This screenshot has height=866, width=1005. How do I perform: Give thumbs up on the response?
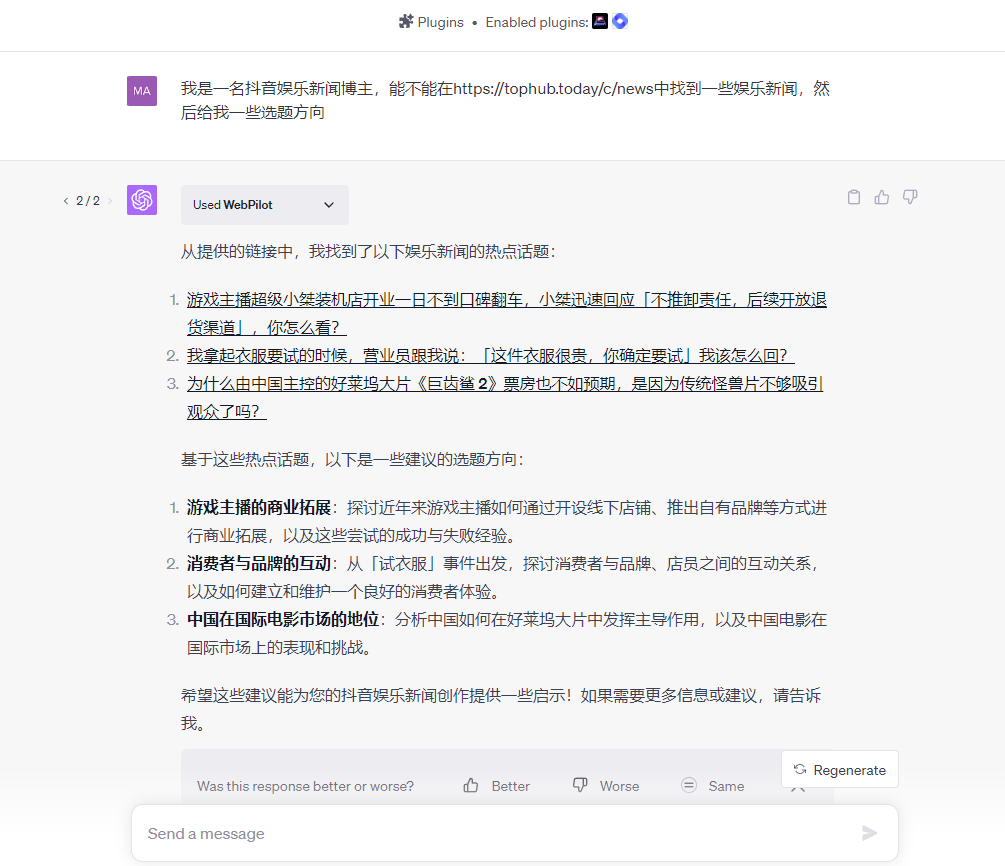(882, 197)
